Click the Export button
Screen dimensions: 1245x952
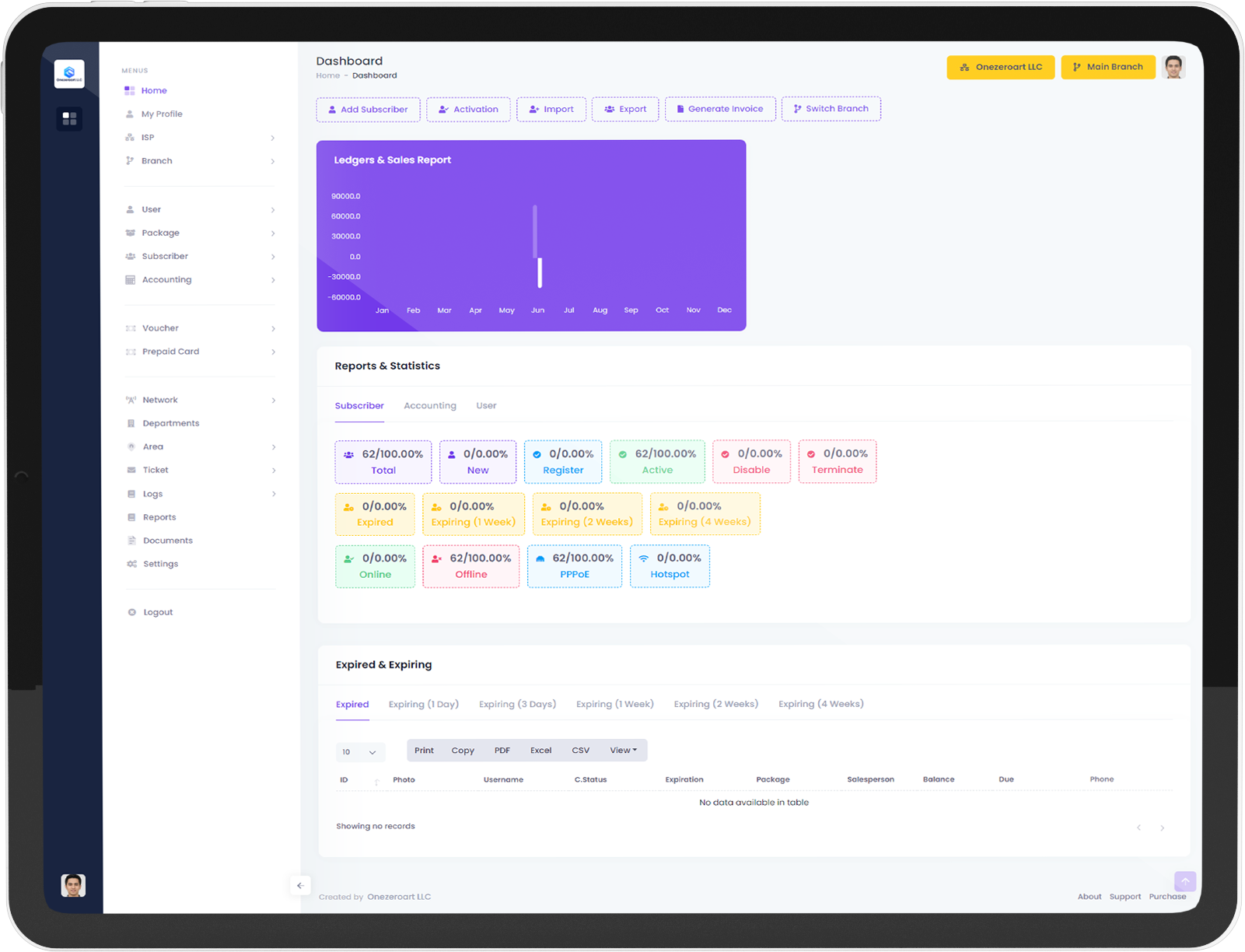[x=625, y=110]
